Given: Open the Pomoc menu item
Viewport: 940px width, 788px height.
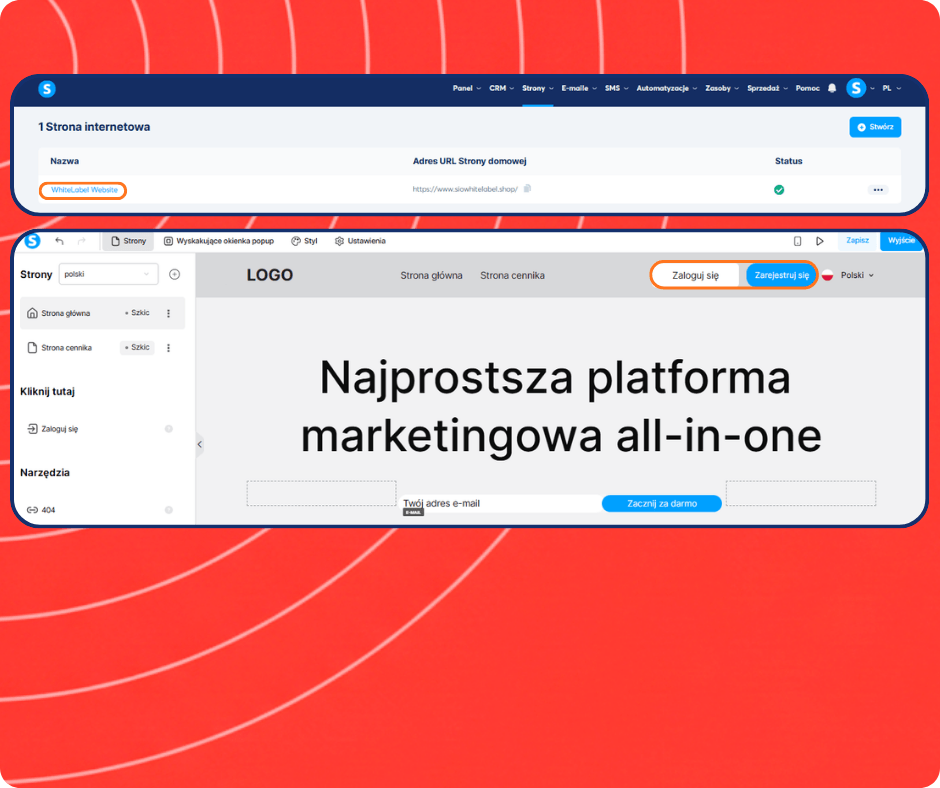Looking at the screenshot, I should (x=808, y=88).
